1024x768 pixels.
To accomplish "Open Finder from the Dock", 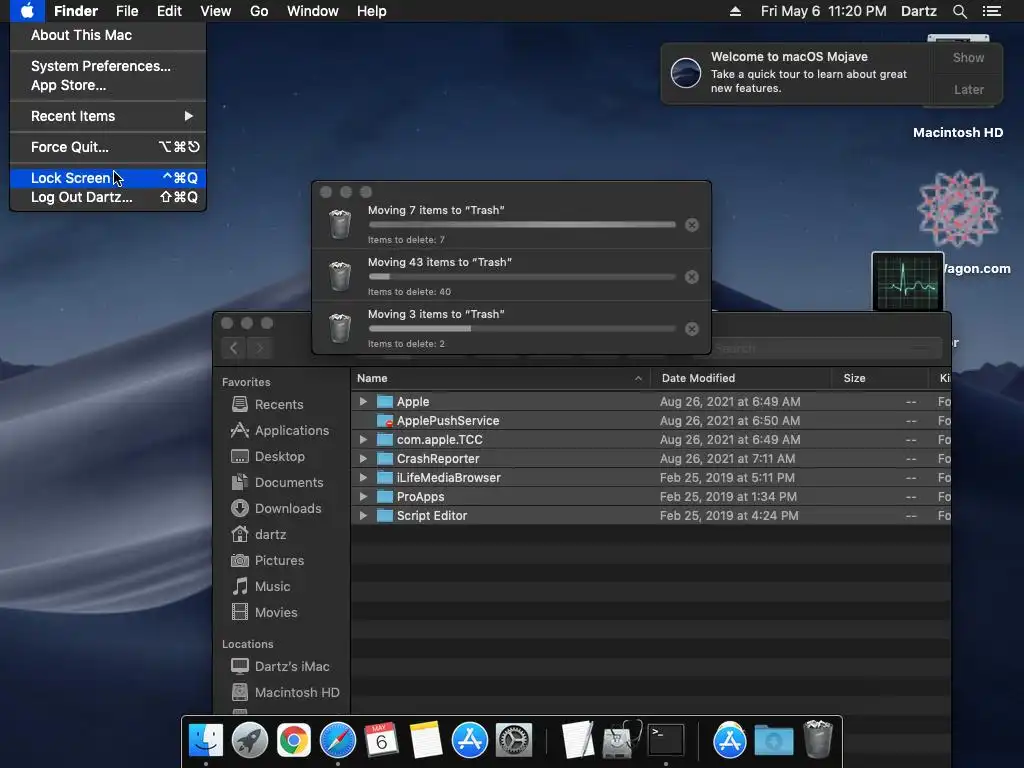I will point(206,741).
